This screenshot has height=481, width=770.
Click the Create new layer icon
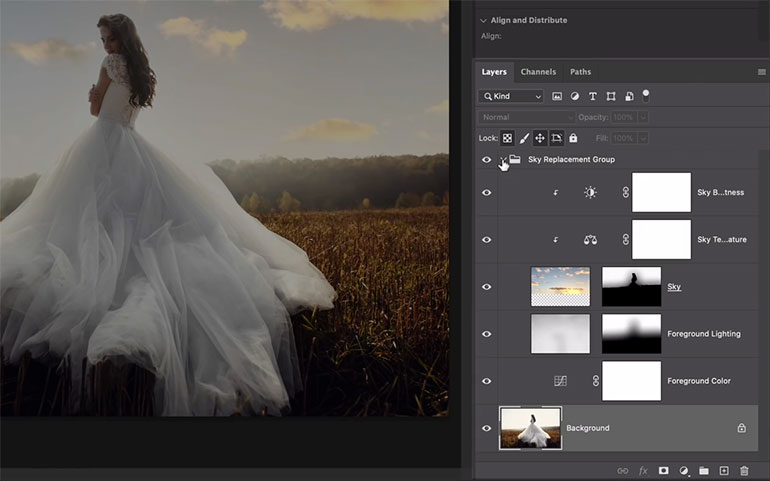pos(724,470)
